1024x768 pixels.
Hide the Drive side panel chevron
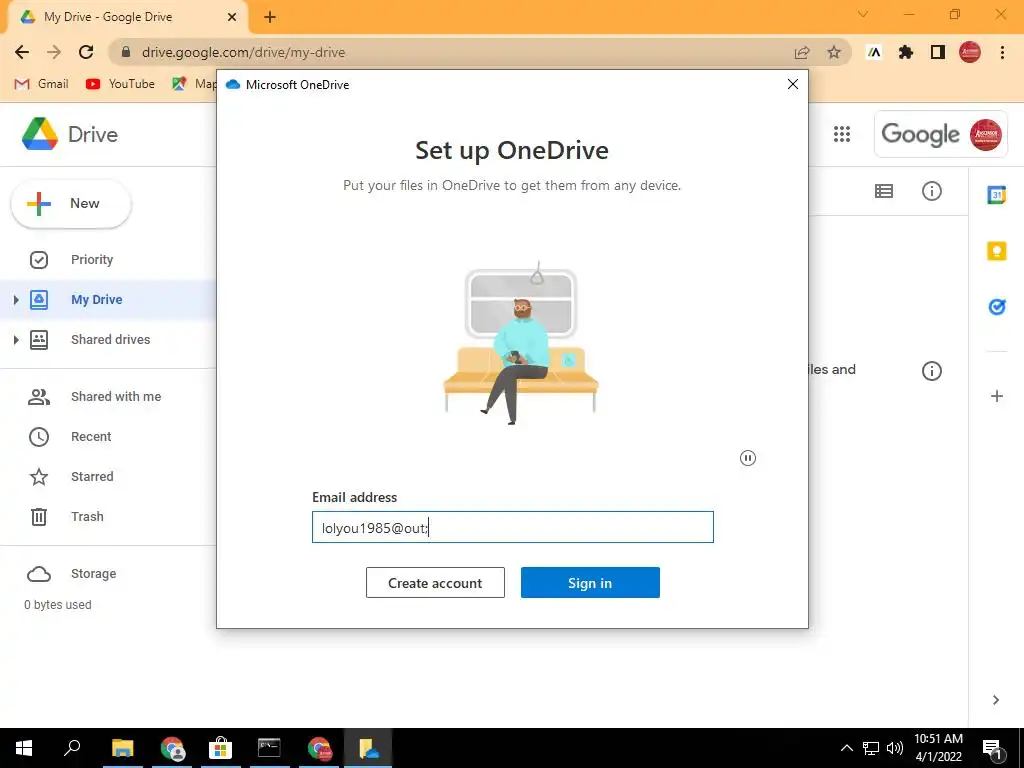coord(996,700)
